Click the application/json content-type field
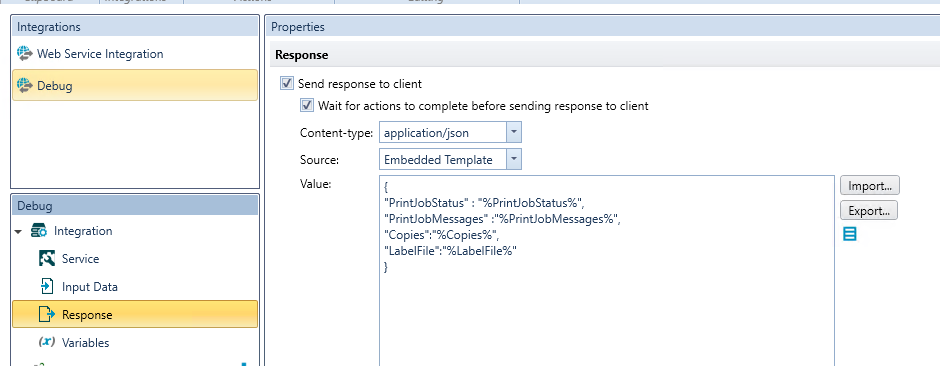 click(x=443, y=132)
